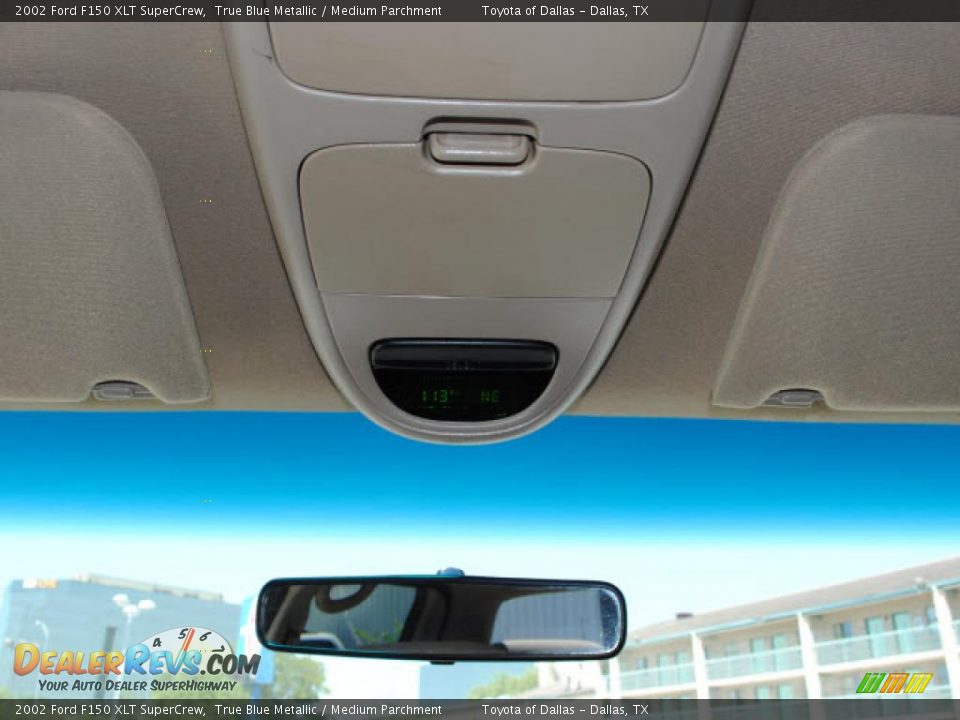Click "True Blue Metallic / Medium Parchment" in bottom caption

tap(328, 710)
